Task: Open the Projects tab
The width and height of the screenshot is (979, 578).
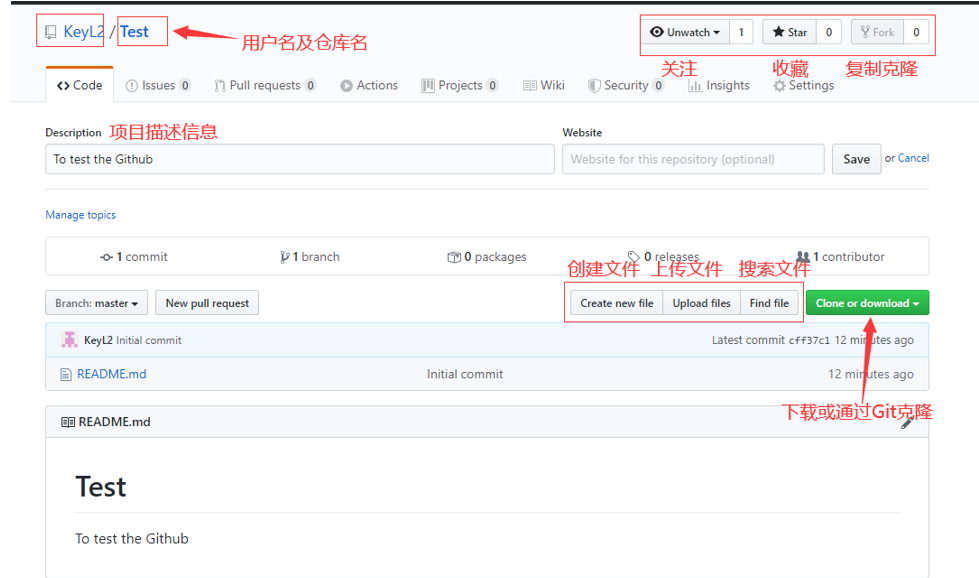Action: (460, 86)
